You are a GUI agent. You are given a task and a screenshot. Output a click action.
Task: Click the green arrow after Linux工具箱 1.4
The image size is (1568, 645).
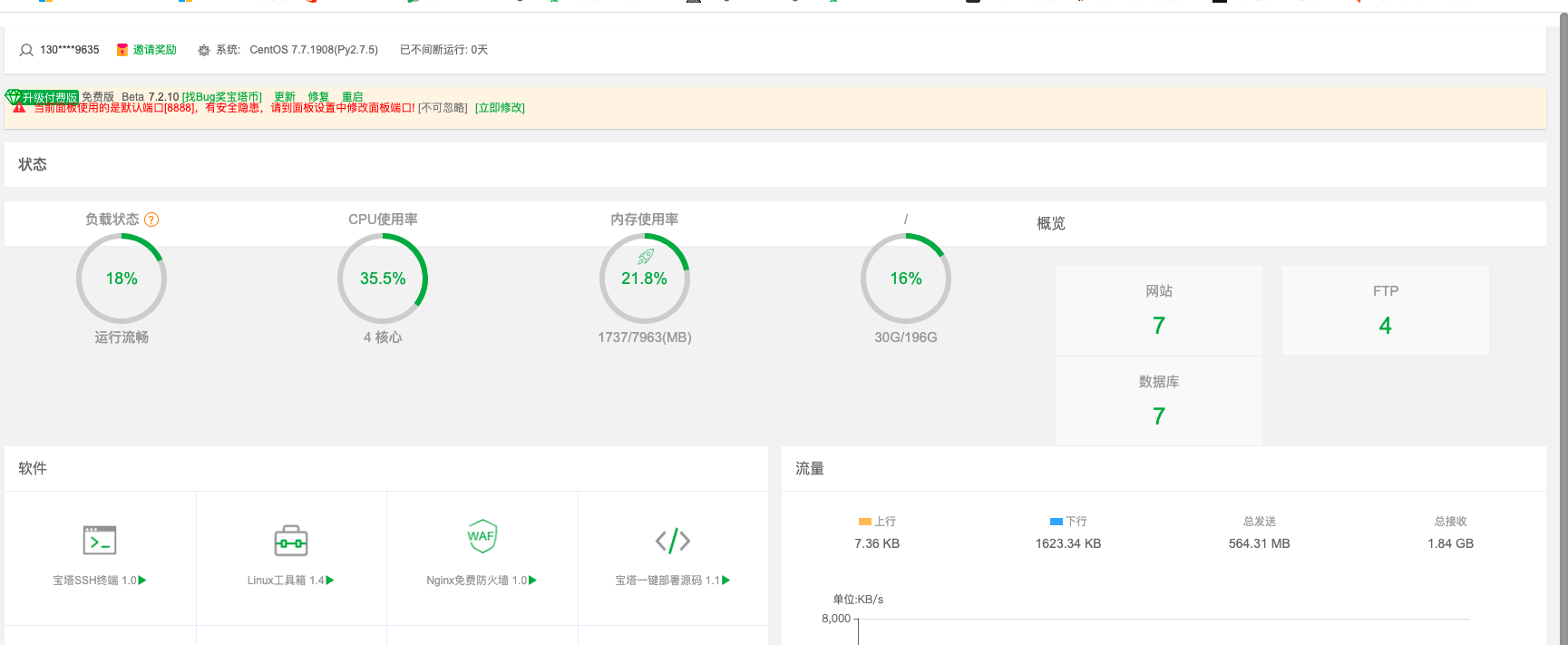pyautogui.click(x=330, y=580)
